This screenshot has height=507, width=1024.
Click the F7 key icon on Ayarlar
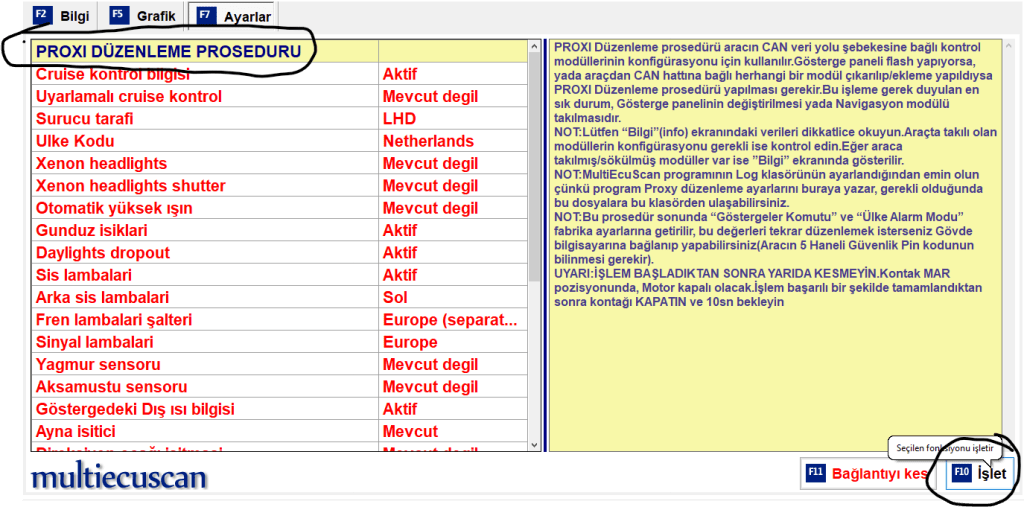point(203,16)
